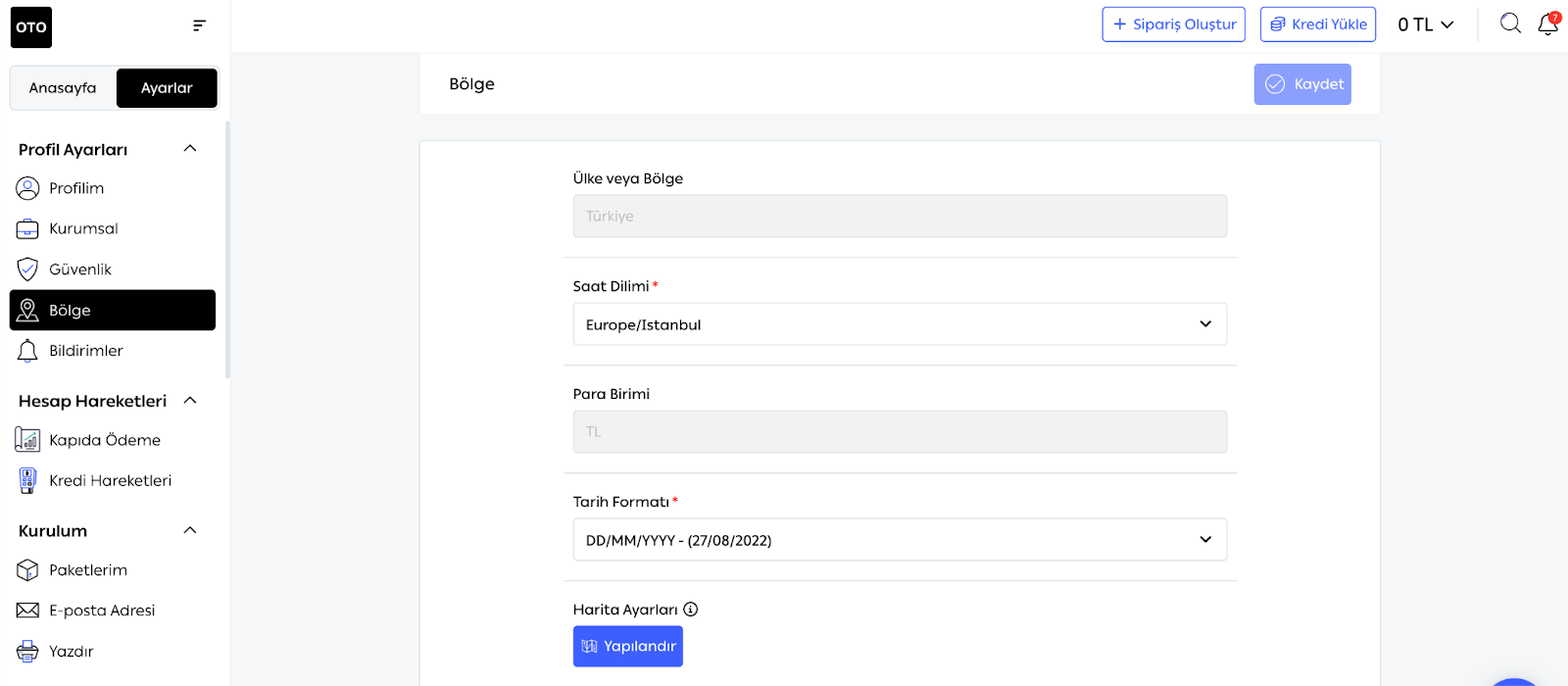The width and height of the screenshot is (1568, 686).
Task: Open the notifications bell in the header
Action: 1548,24
